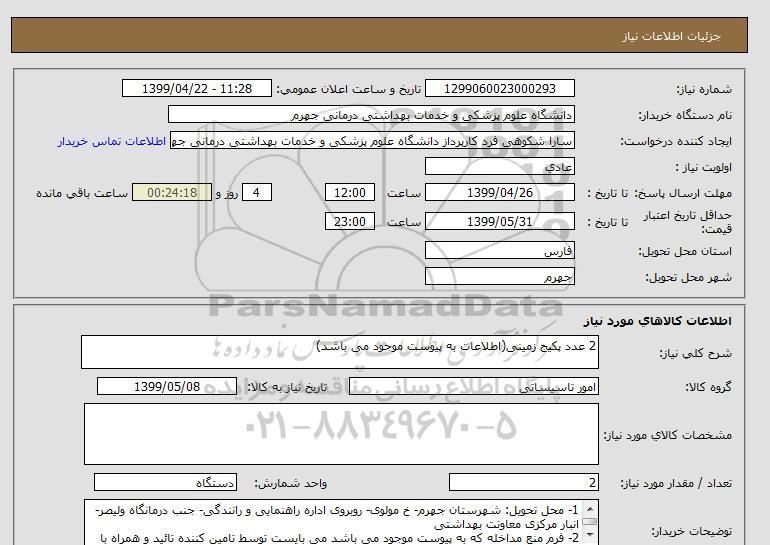This screenshot has height=545, width=770.
Task: Click quantity field showing 2
Action: [523, 483]
